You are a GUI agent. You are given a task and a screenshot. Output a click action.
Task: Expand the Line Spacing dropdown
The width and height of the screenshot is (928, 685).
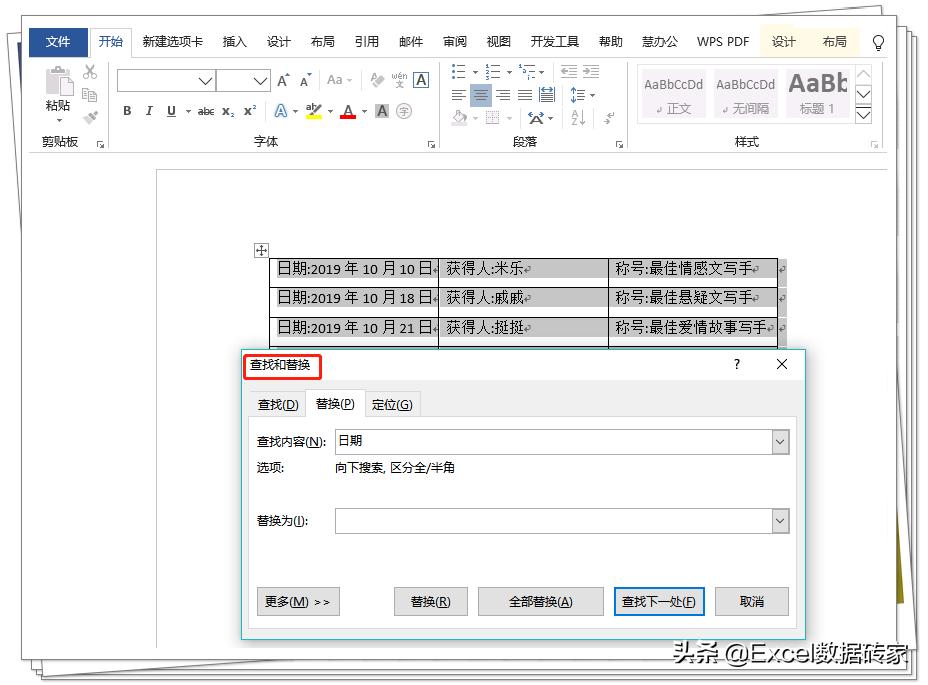[x=592, y=95]
